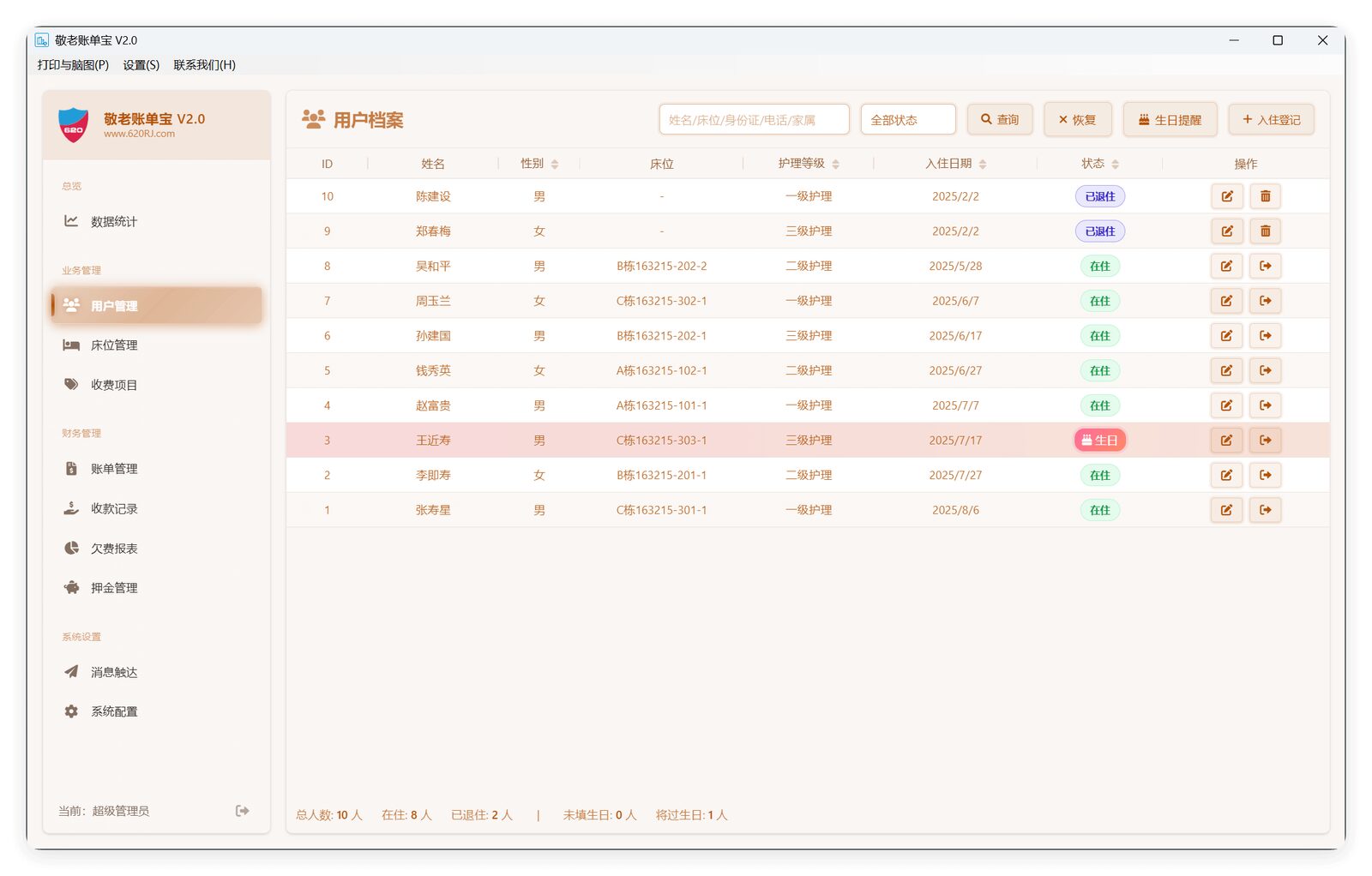Click the 入住登记 button

coord(1271,120)
